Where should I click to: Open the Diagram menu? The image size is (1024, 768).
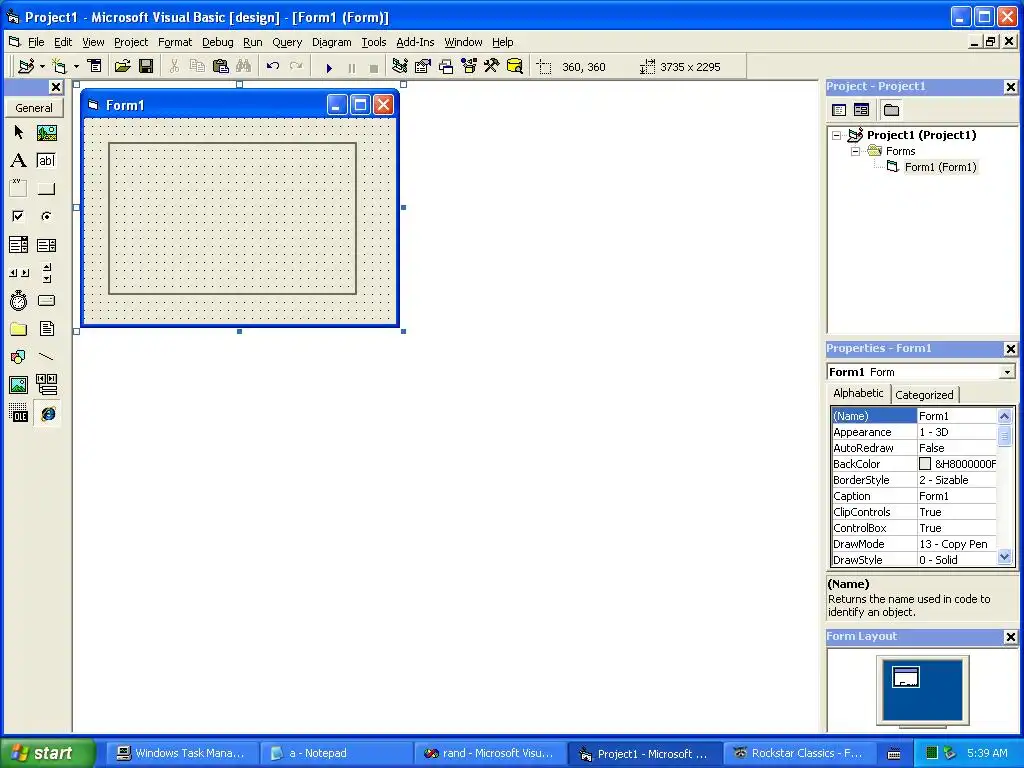pos(331,42)
